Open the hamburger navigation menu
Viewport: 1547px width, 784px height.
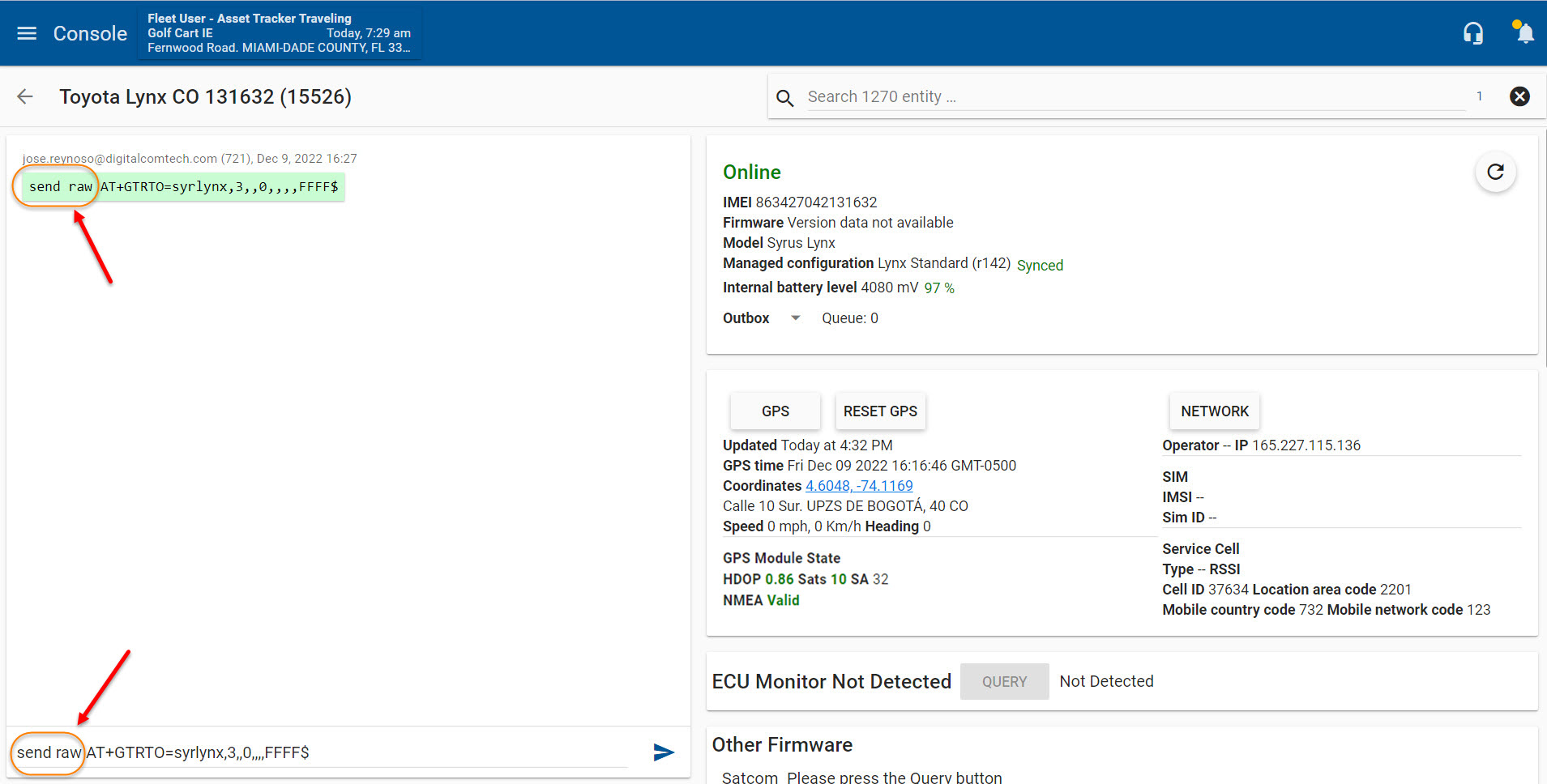pos(27,33)
